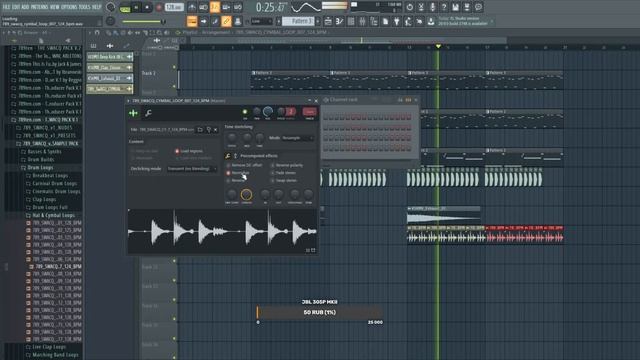Image resolution: width=640 pixels, height=360 pixels.
Task: Open the ADD menu
Action: (x=25, y=7)
